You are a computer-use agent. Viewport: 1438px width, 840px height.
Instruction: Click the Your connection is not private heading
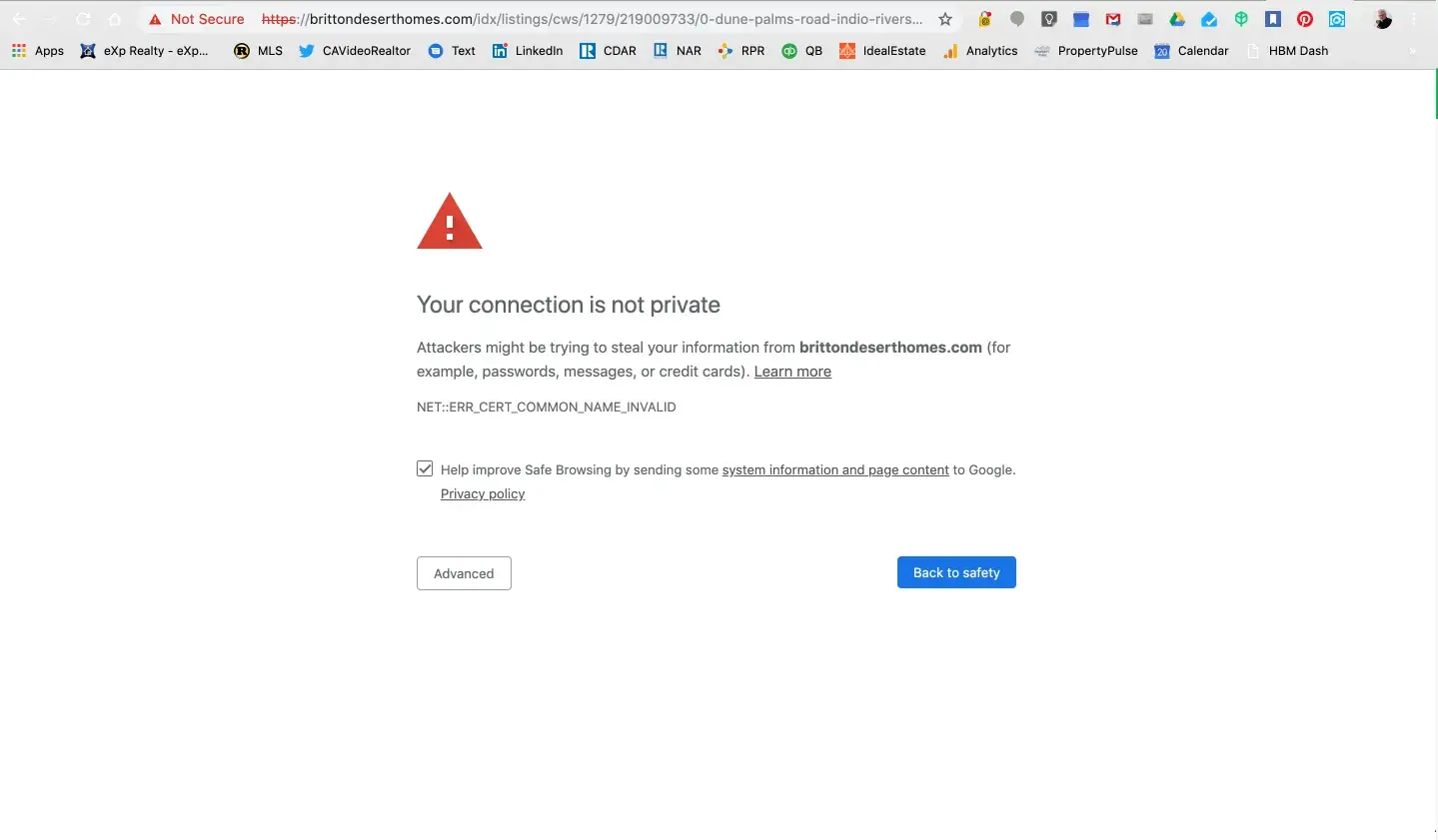click(x=569, y=305)
